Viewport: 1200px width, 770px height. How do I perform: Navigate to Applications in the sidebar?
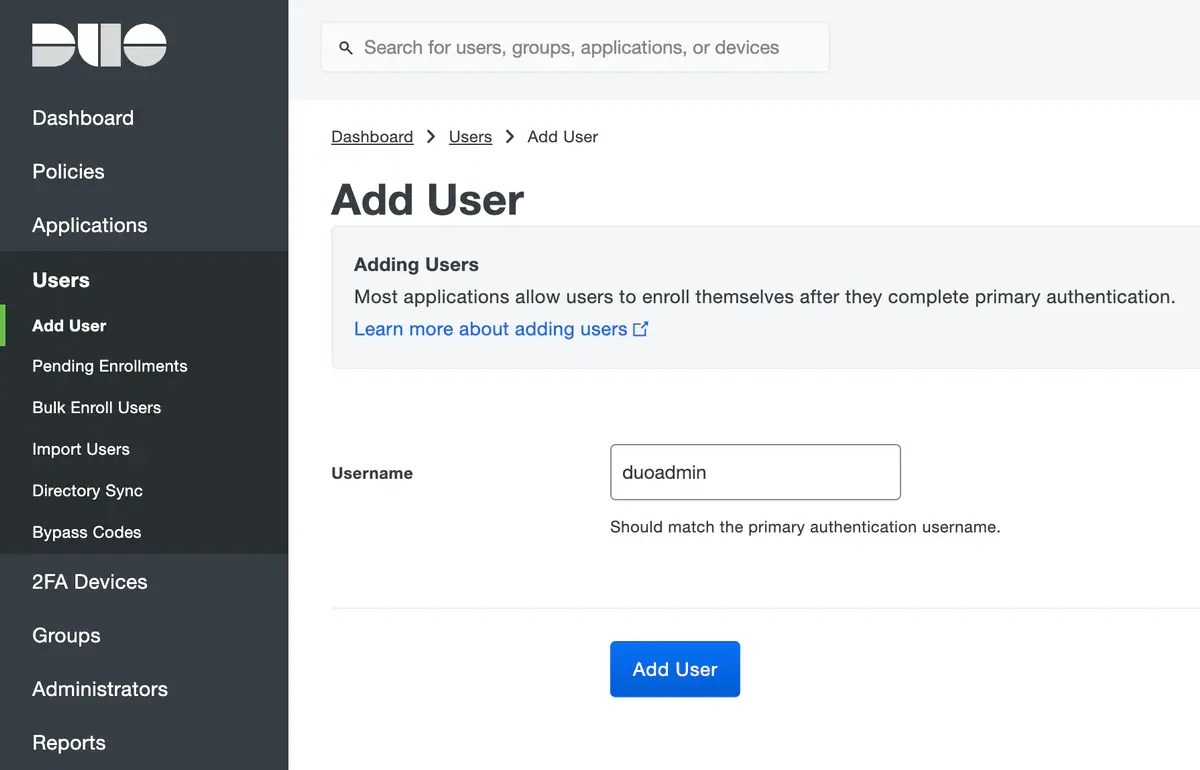[89, 225]
